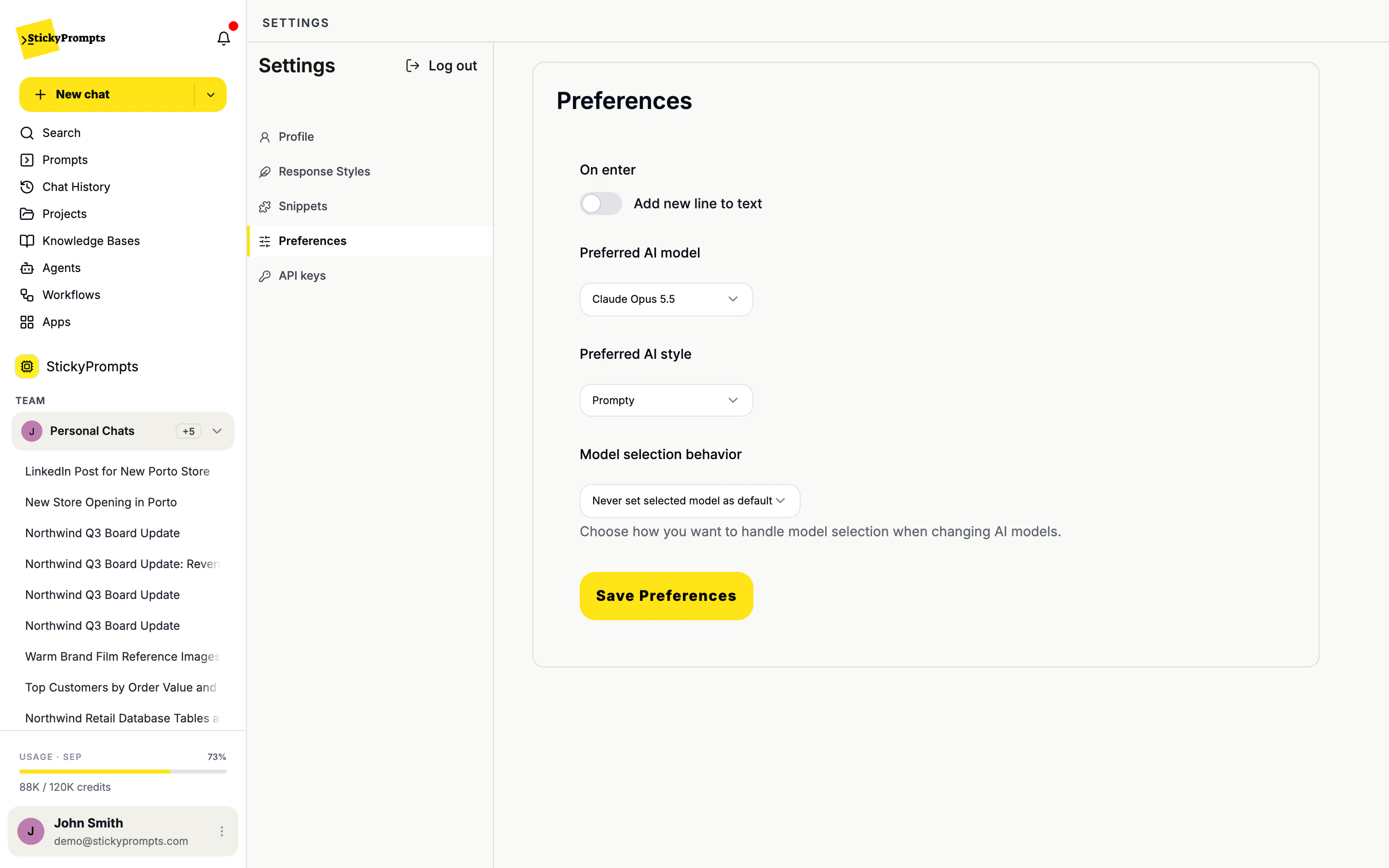
Task: Collapse the Personal Chats team chevron
Action: tap(217, 431)
